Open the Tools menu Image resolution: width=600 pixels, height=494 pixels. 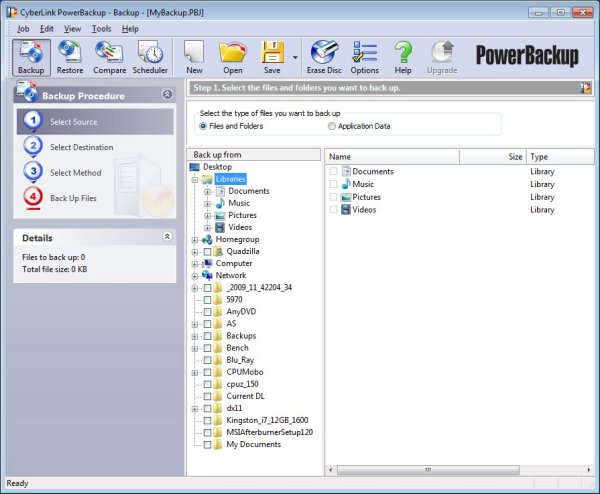101,29
